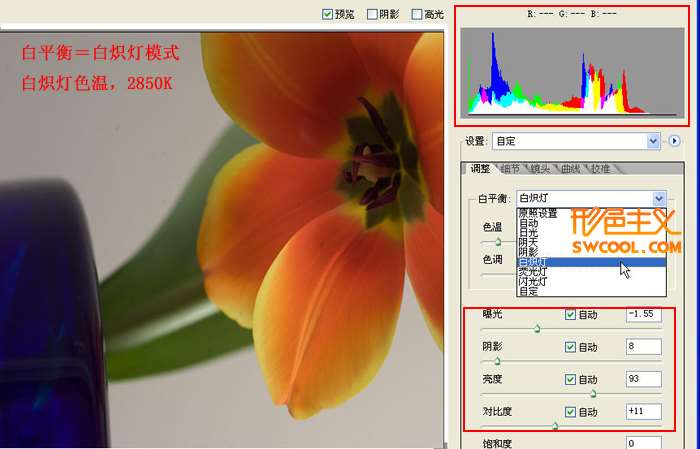700x449 pixels.
Task: Uncheck 自动 for 曝光 exposure
Action: 570,315
